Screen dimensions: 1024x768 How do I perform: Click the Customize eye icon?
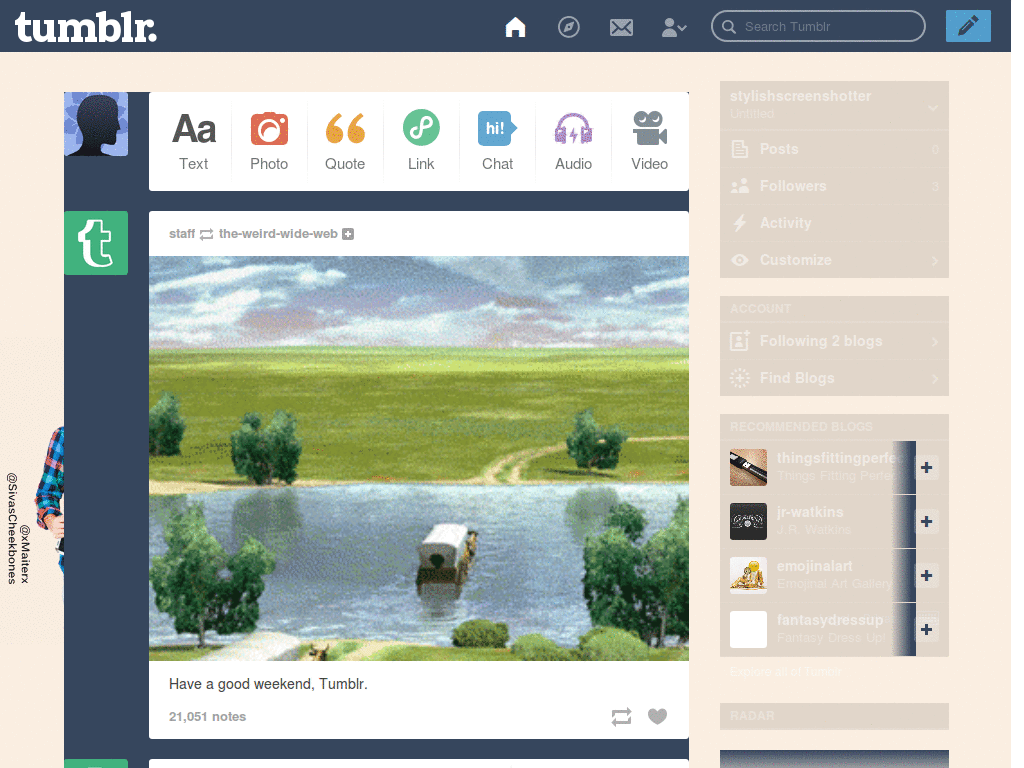pyautogui.click(x=739, y=260)
